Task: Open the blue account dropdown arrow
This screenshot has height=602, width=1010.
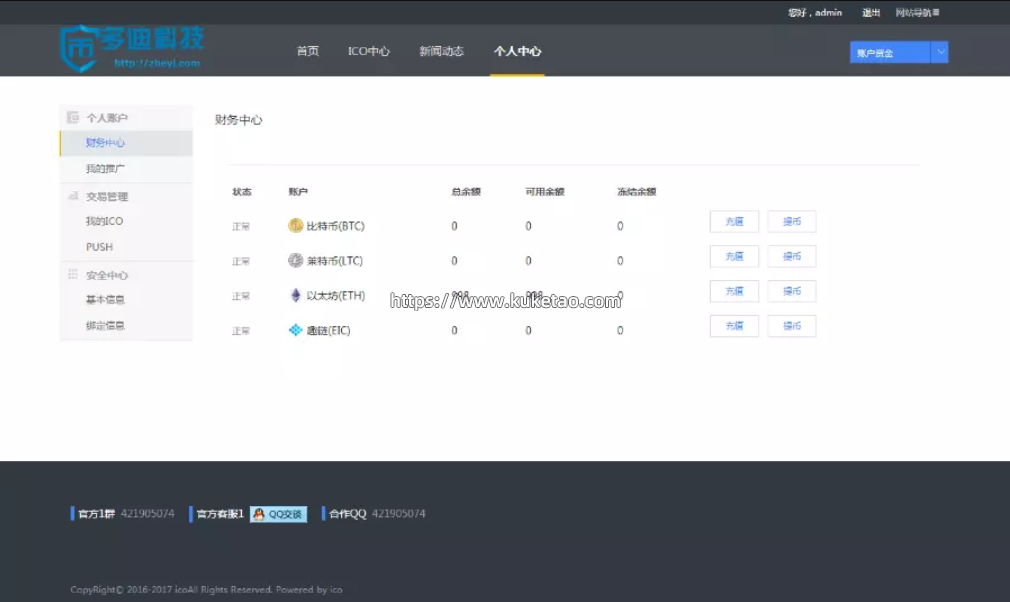Action: 939,53
